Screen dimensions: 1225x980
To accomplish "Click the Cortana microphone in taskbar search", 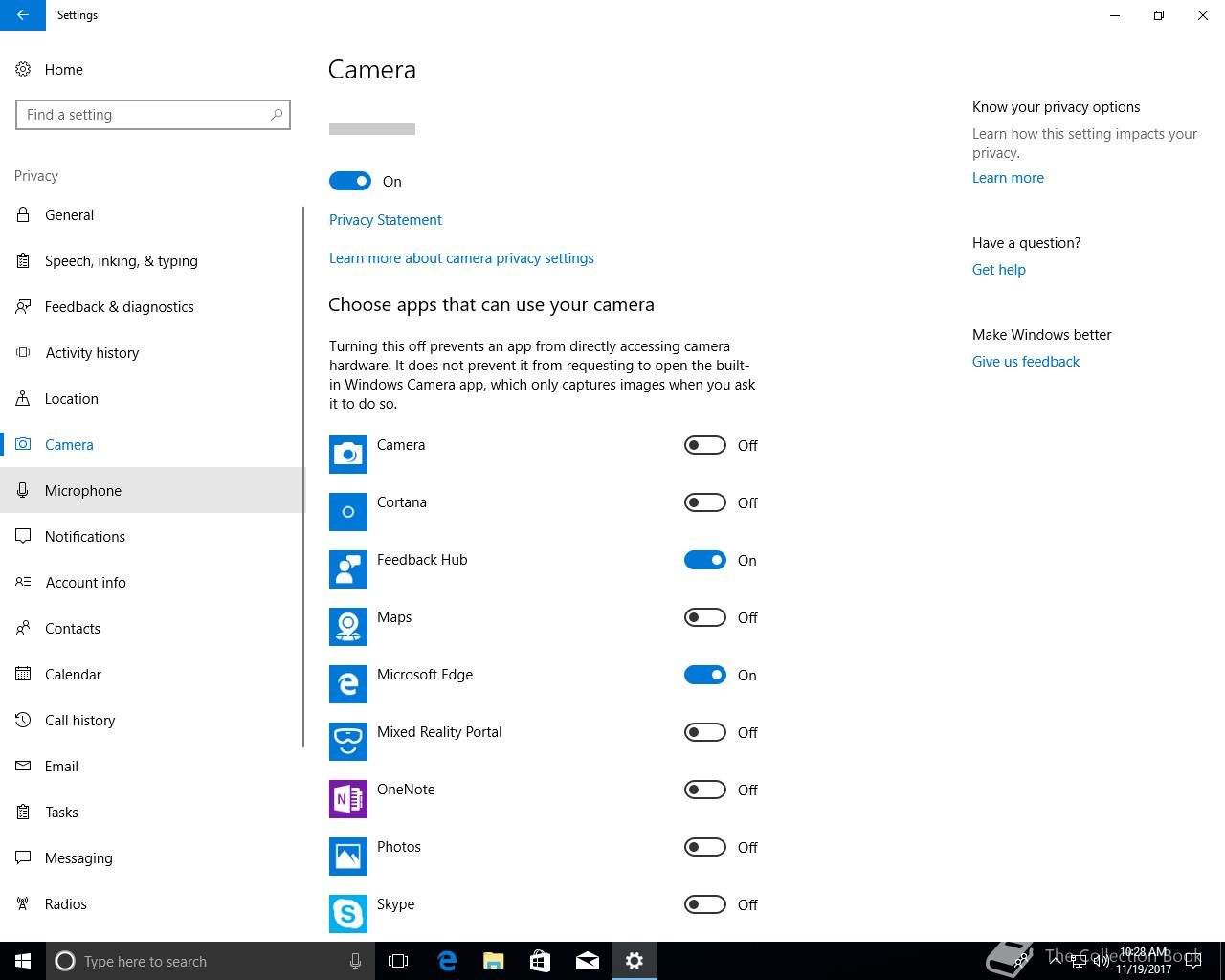I will point(355,961).
